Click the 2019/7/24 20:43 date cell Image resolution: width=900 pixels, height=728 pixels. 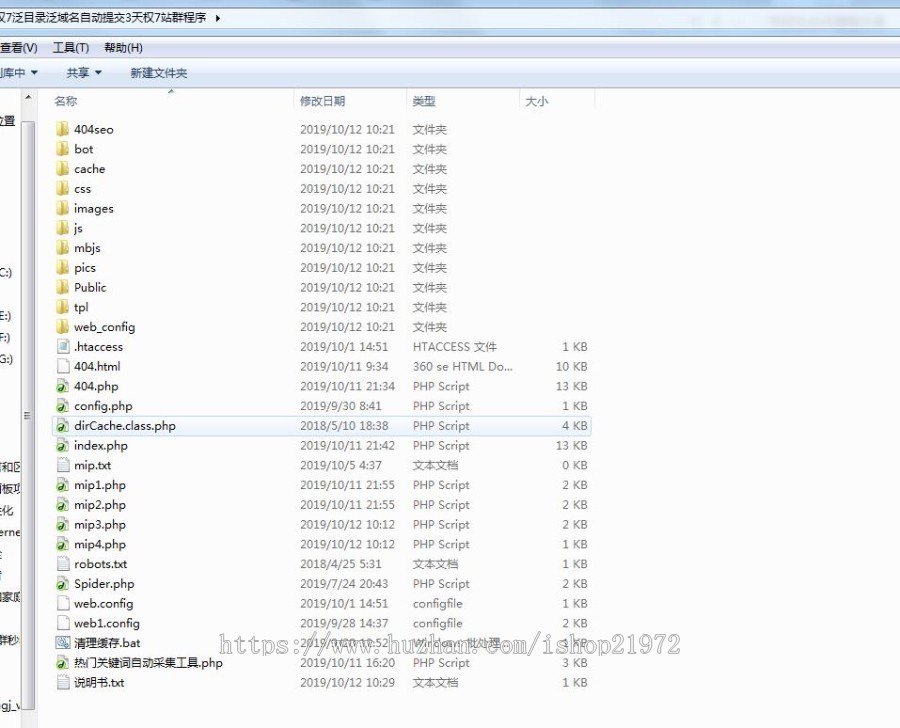344,584
